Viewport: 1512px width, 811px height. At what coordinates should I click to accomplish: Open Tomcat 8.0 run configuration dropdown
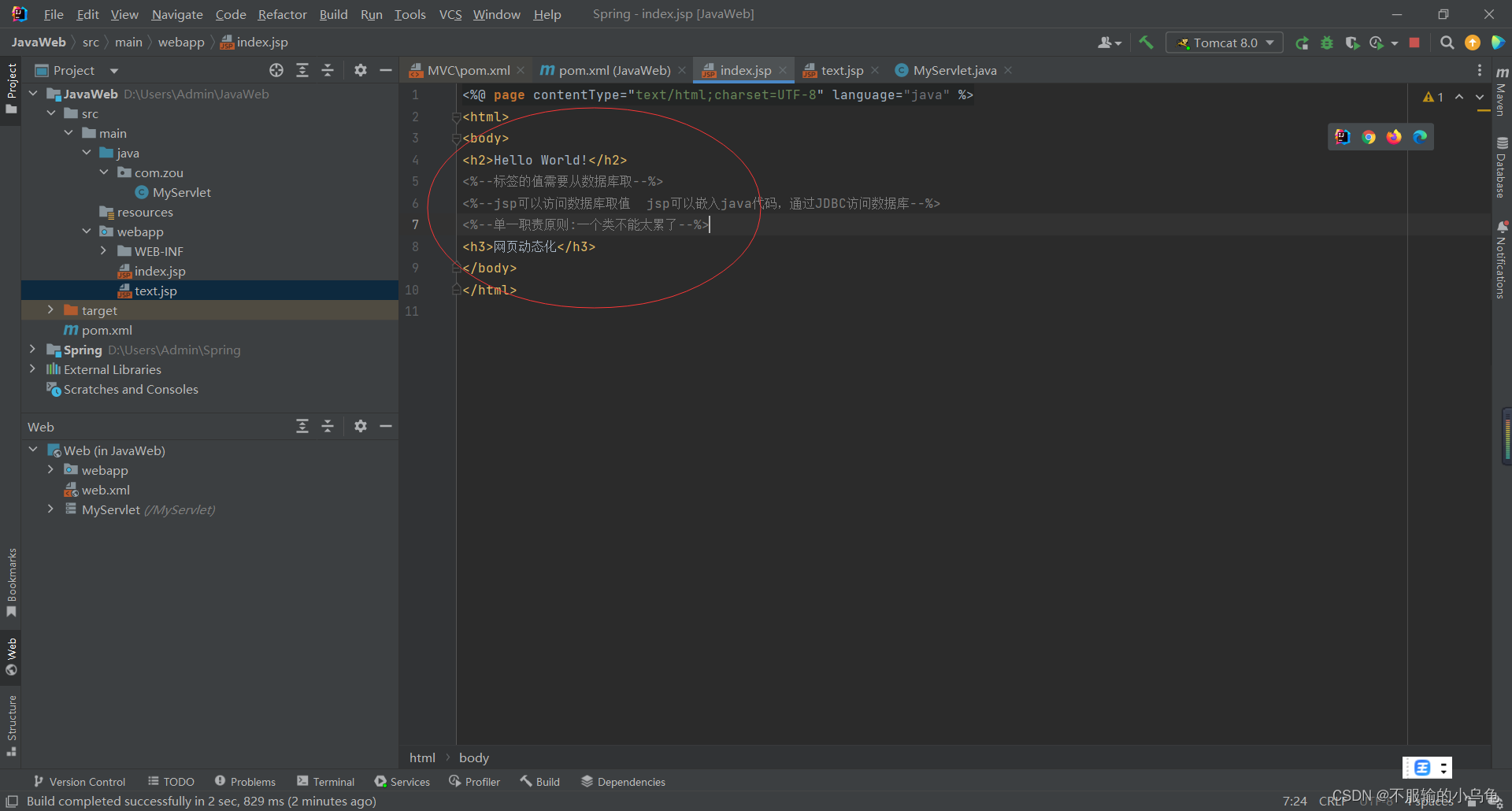coord(1225,43)
